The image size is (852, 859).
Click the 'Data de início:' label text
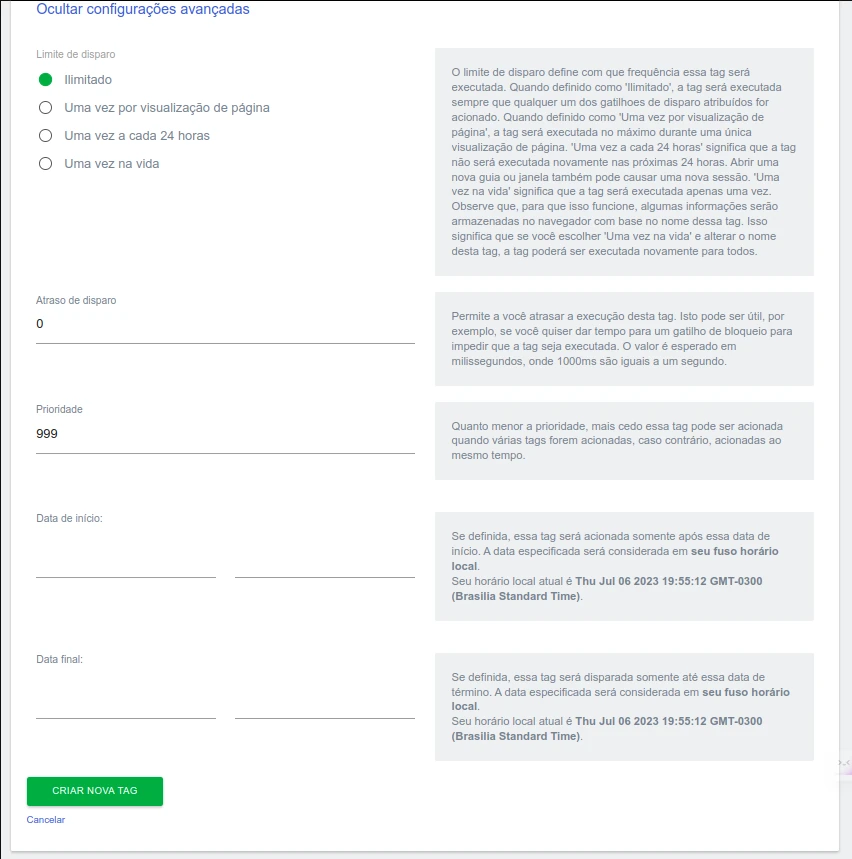(69, 518)
